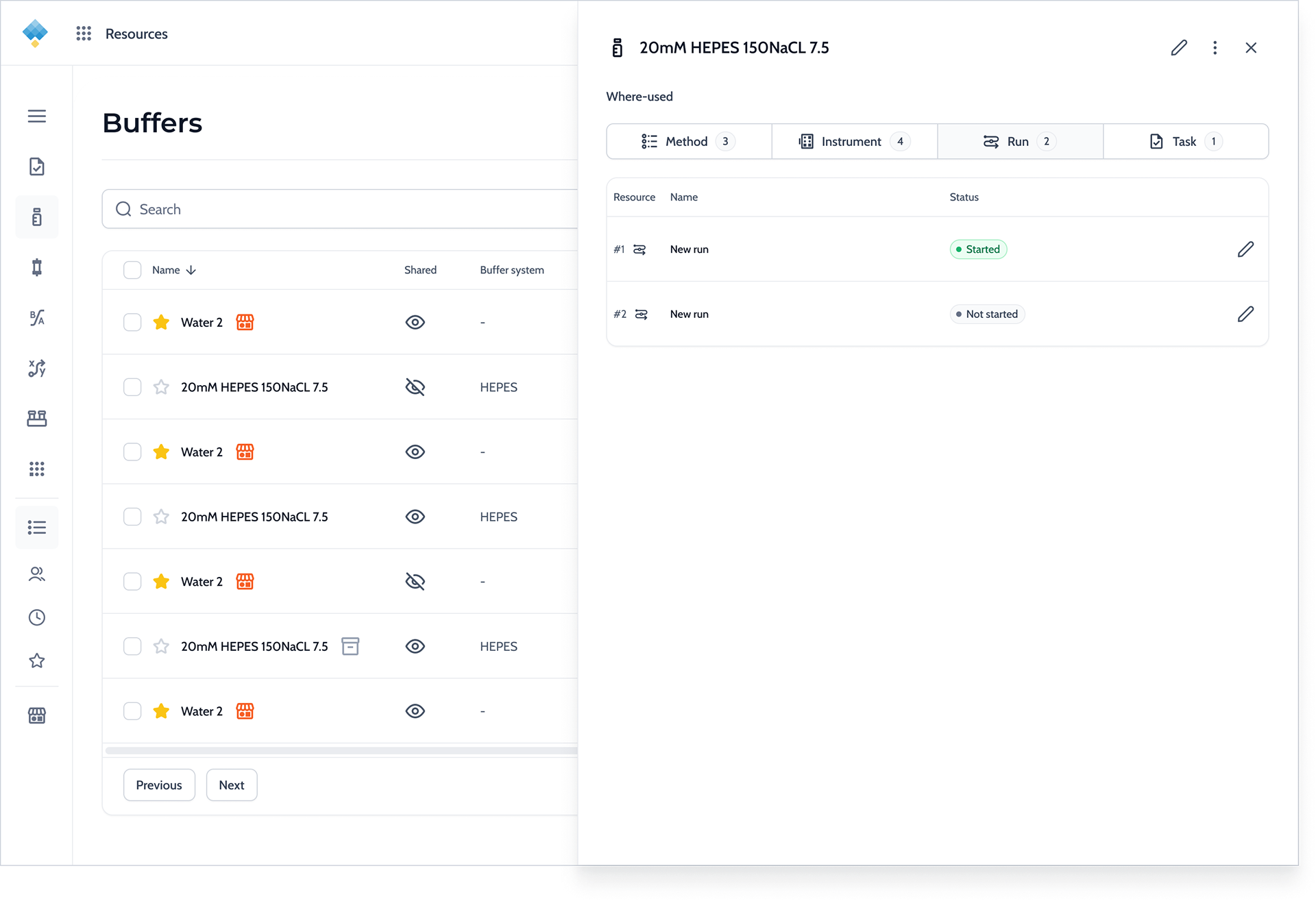
Task: Open the buffers bottle icon in the sidebar
Action: pyautogui.click(x=37, y=217)
